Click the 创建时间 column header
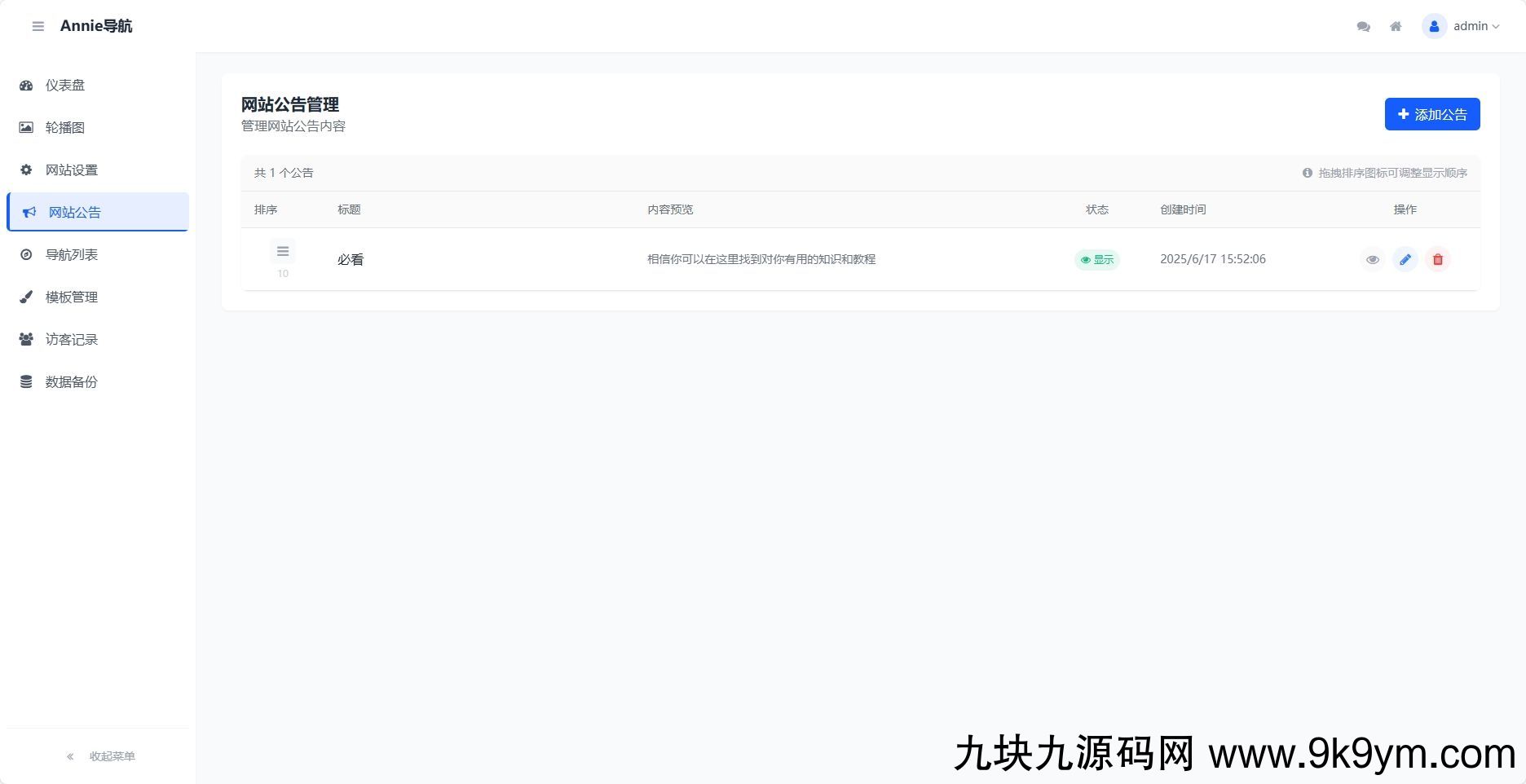Screen dimensions: 1526x784 coord(1183,209)
